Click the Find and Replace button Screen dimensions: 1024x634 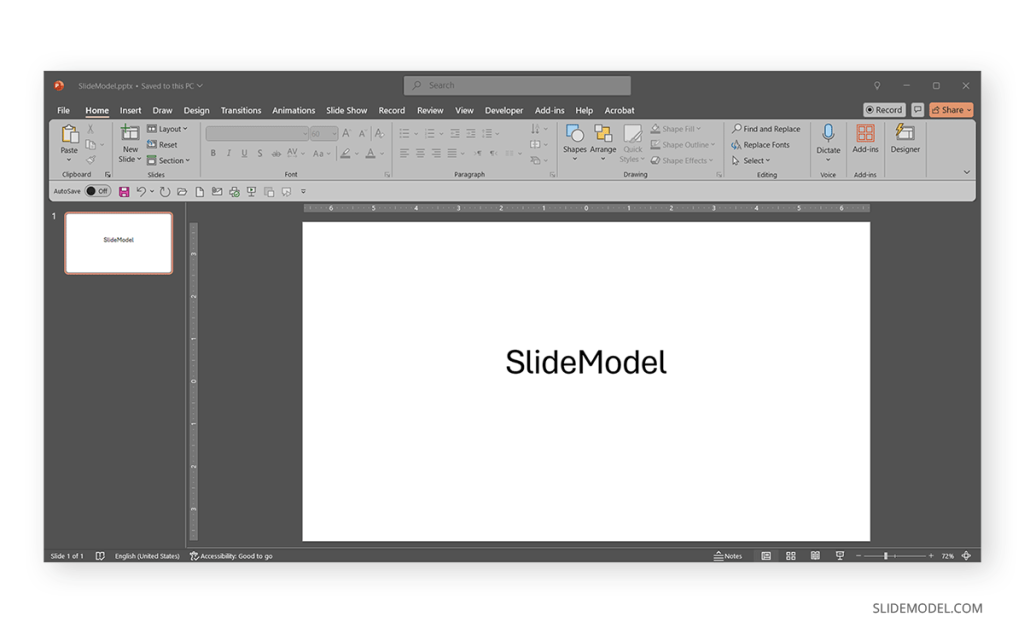[766, 128]
